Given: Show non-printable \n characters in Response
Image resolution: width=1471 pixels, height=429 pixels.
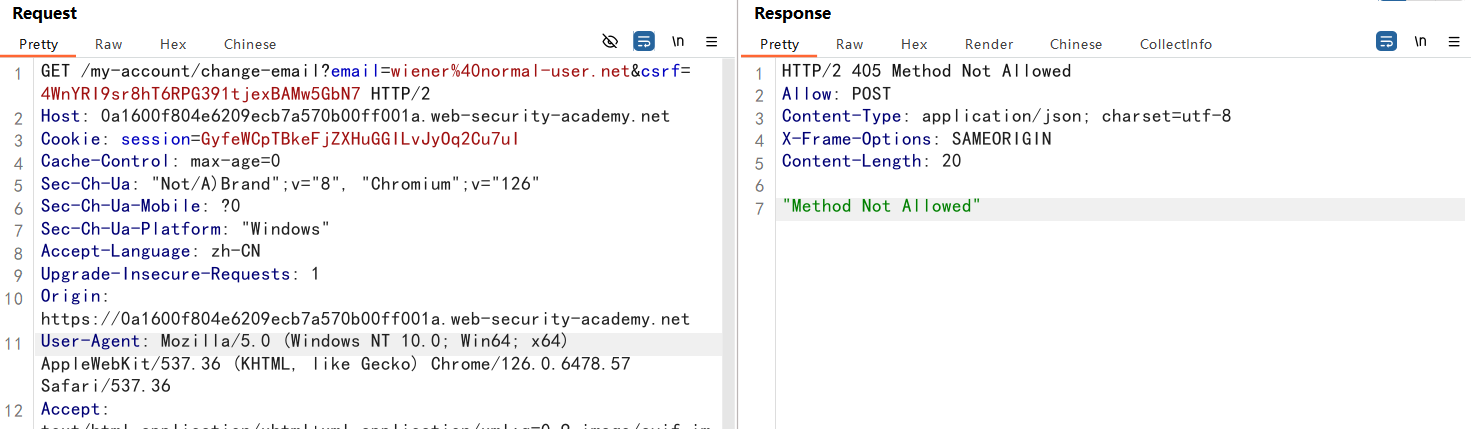Looking at the screenshot, I should pyautogui.click(x=1420, y=41).
